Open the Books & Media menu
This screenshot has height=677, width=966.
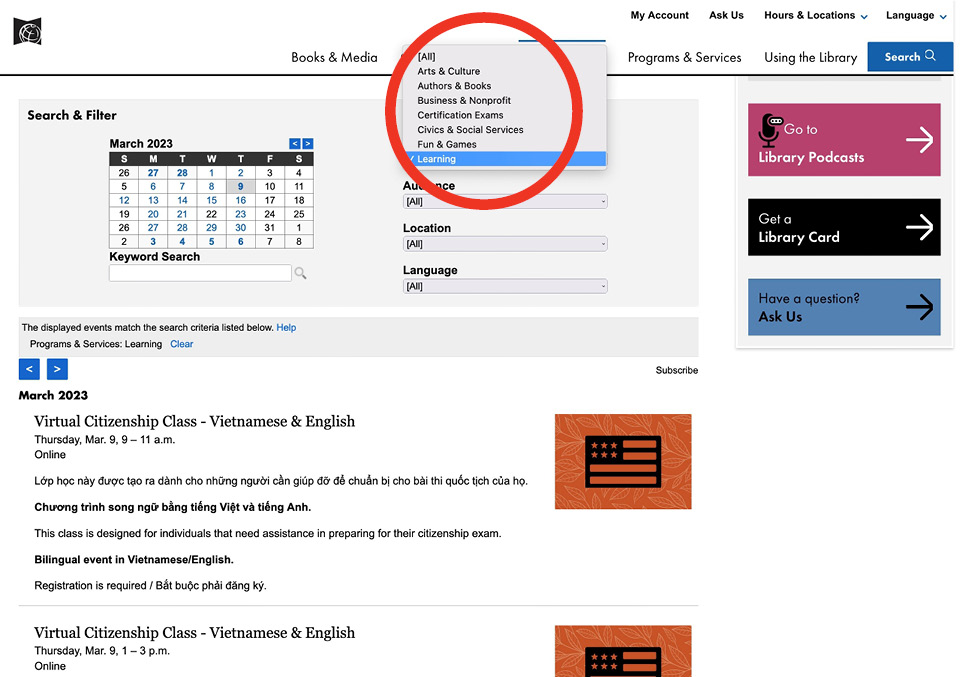[334, 57]
